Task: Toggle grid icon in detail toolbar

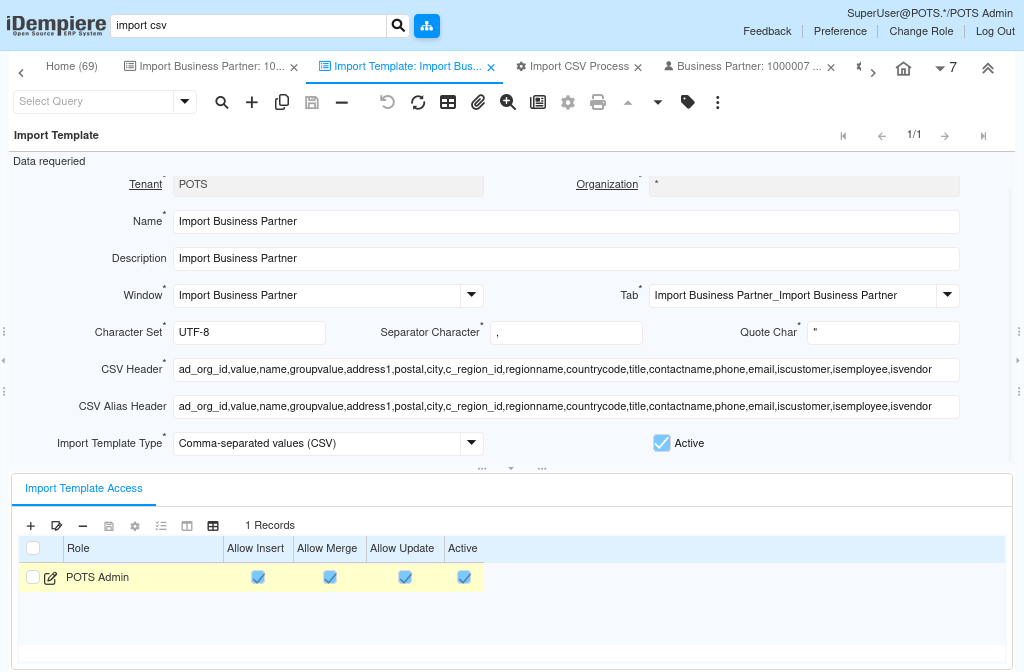Action: 213,526
